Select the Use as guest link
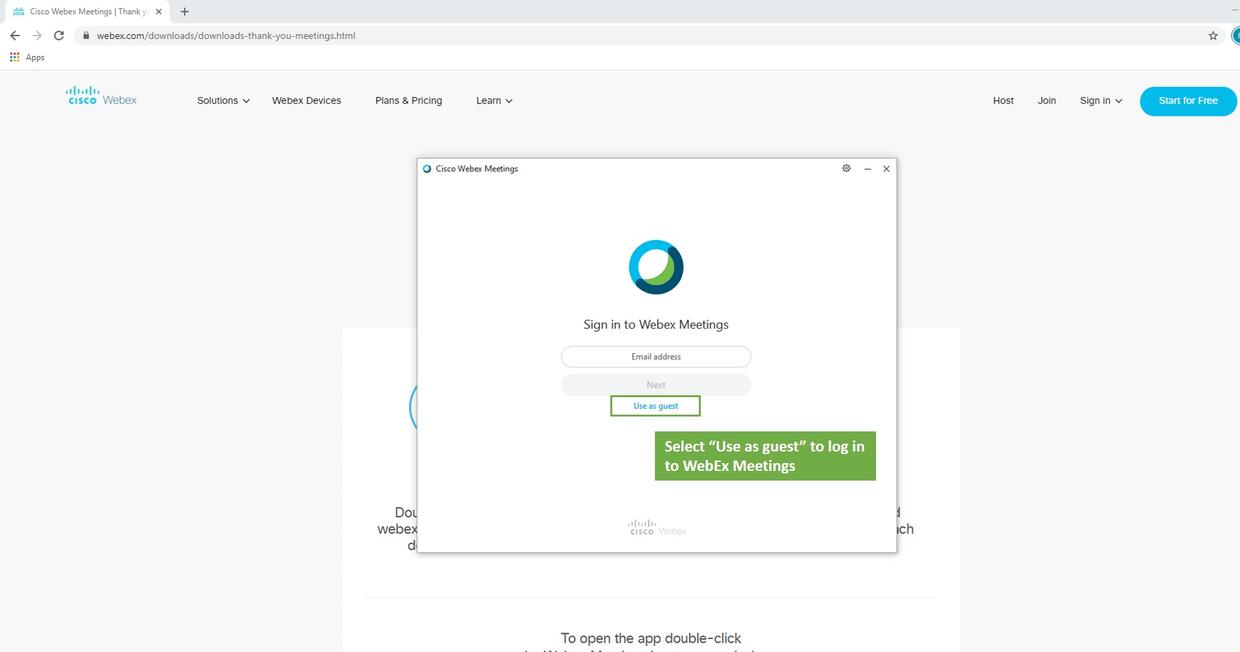Image resolution: width=1240 pixels, height=652 pixels. 655,406
